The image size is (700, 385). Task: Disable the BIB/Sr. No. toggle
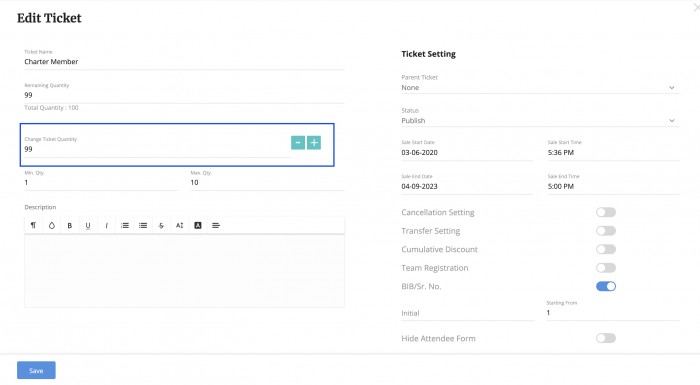point(606,286)
